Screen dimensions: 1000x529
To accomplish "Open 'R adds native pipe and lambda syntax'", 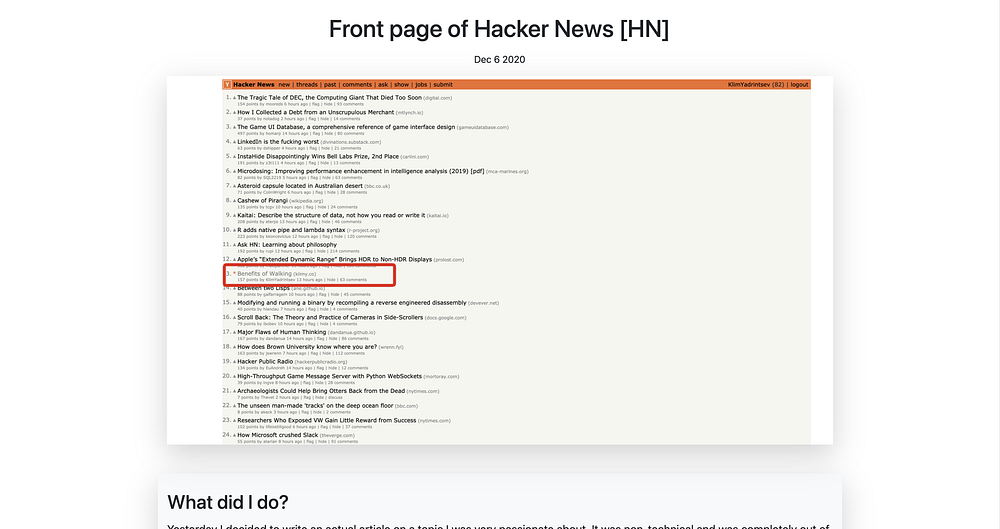I will click(x=291, y=230).
